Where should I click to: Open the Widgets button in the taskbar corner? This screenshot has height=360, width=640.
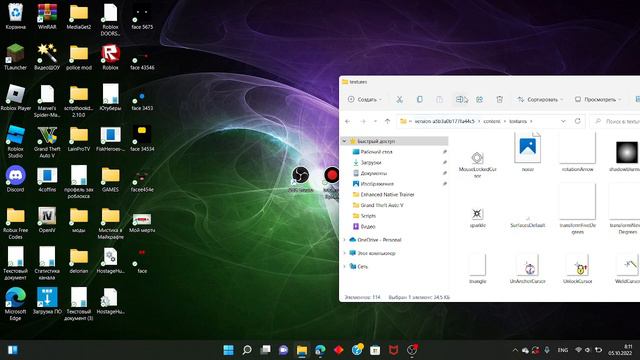tap(13, 350)
